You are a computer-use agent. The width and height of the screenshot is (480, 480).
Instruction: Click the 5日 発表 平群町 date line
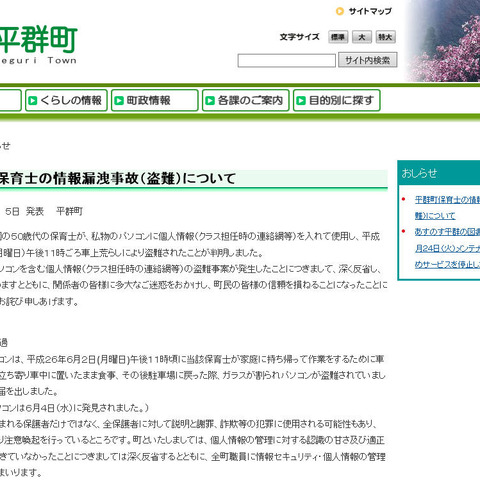[x=44, y=211]
